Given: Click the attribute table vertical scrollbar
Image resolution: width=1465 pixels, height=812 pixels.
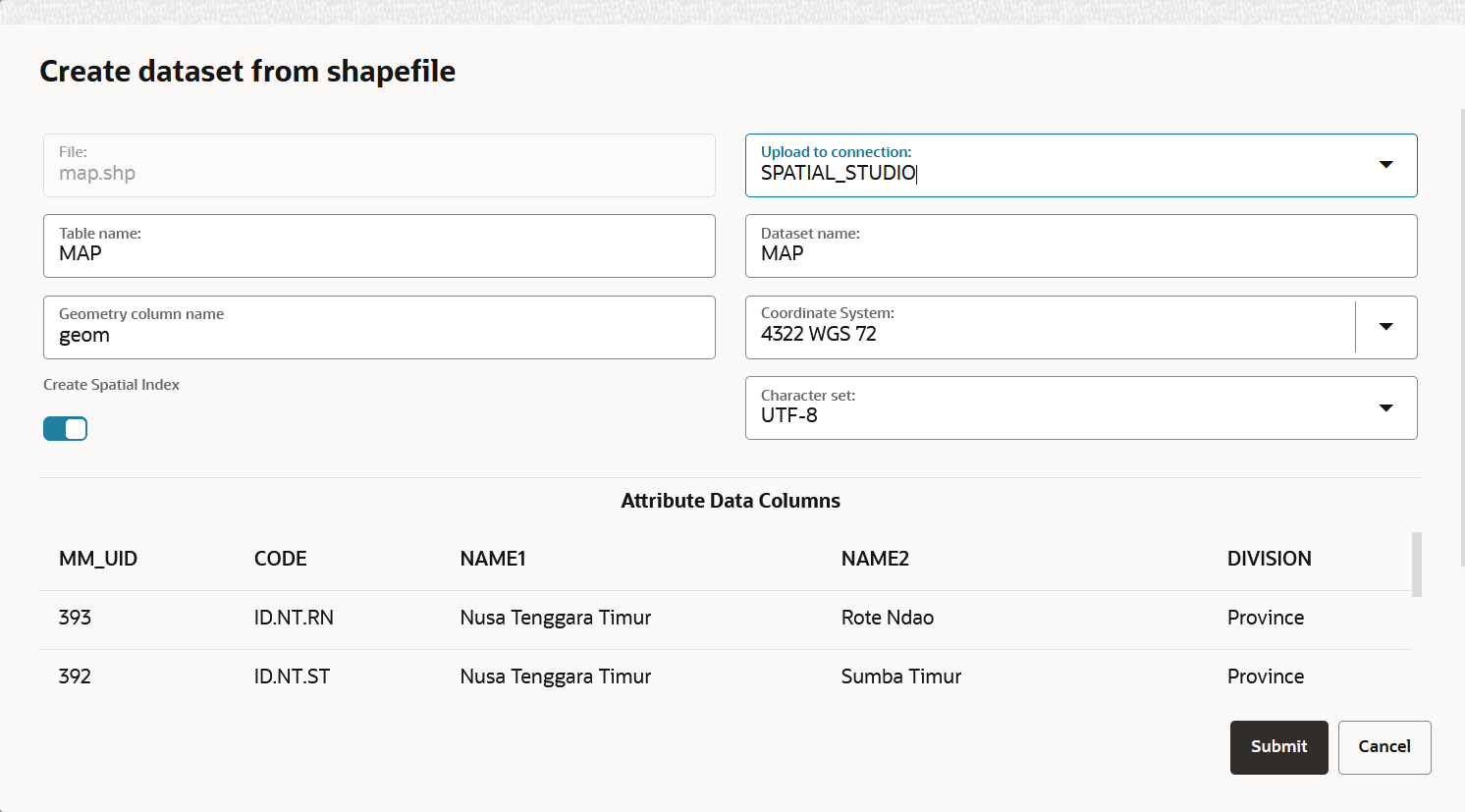Looking at the screenshot, I should [x=1416, y=565].
